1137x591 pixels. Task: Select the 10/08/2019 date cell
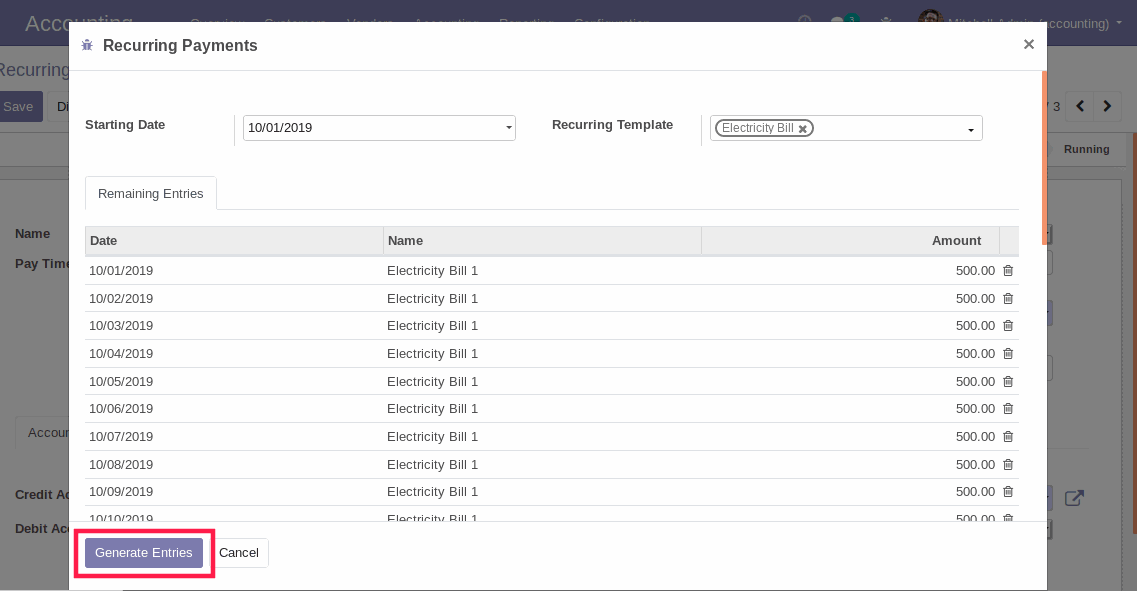coord(121,464)
